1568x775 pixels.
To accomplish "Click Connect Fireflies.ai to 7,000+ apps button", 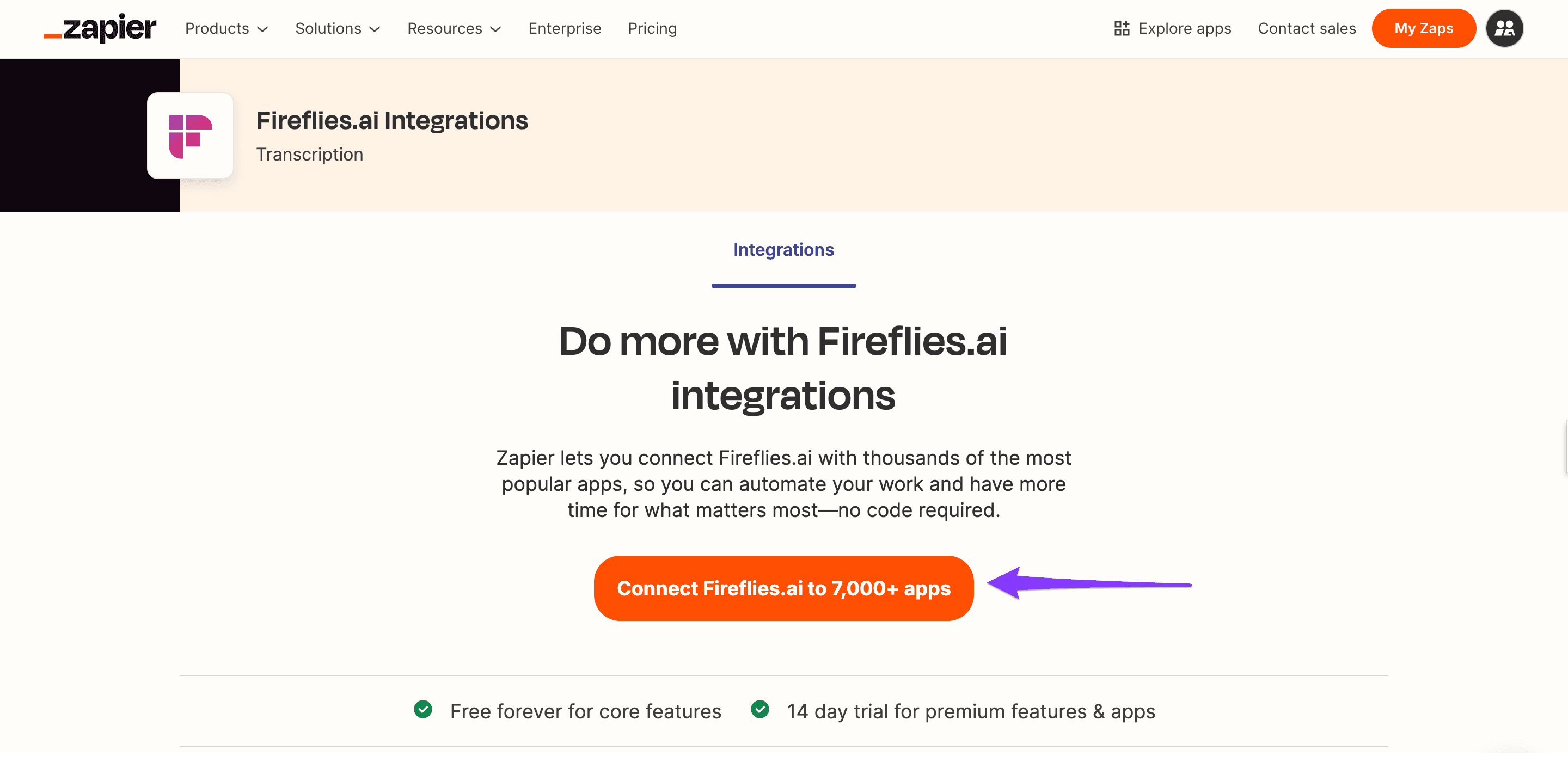I will 783,588.
